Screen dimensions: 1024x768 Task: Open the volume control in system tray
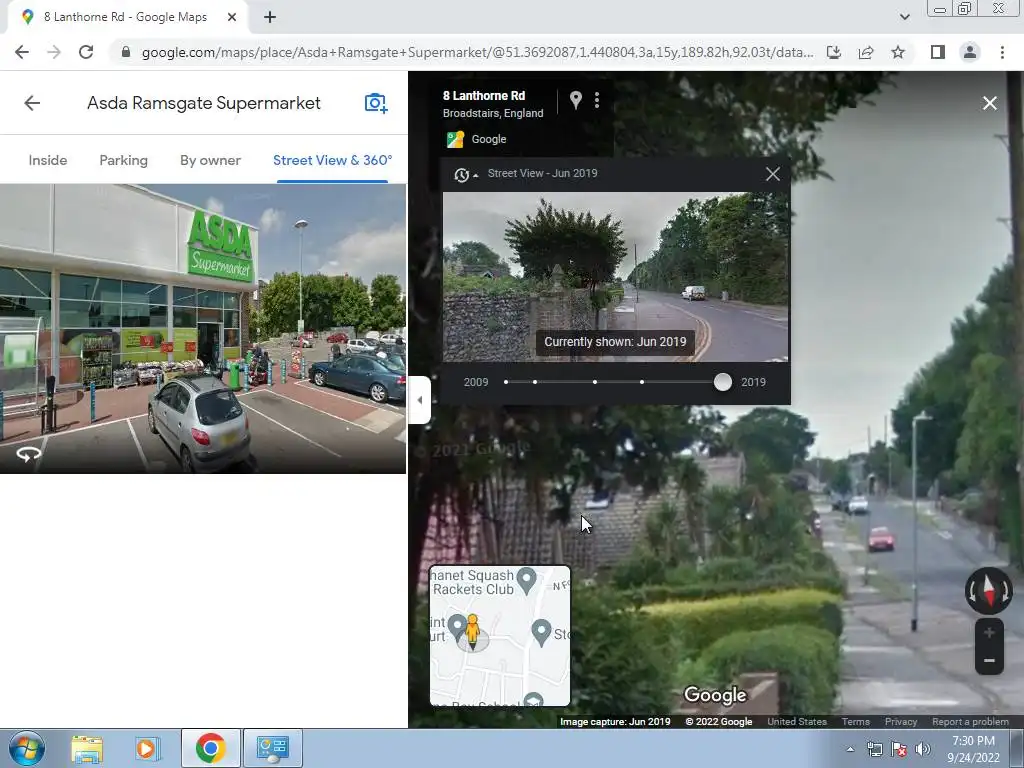[x=923, y=750]
